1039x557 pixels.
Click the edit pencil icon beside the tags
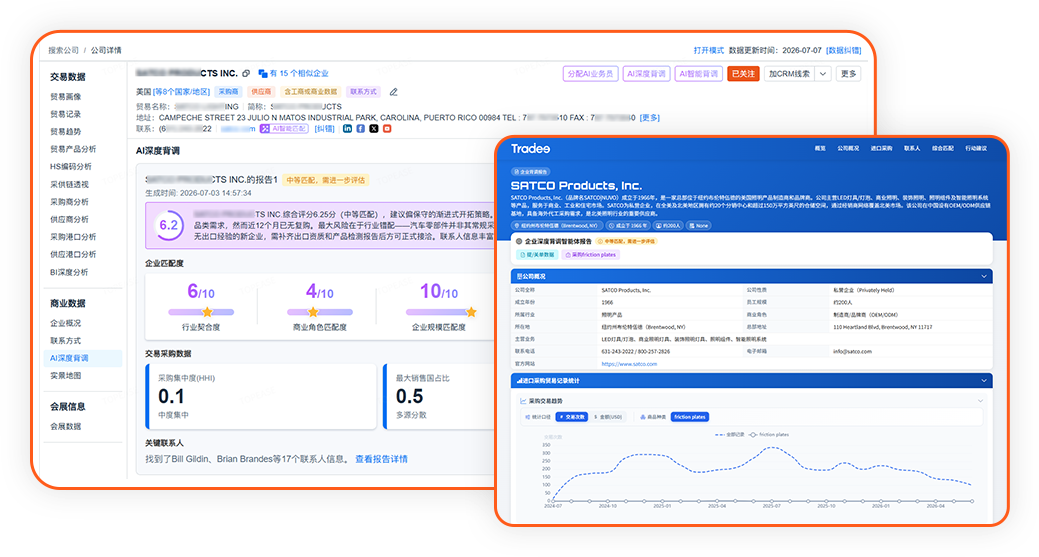pyautogui.click(x=394, y=92)
